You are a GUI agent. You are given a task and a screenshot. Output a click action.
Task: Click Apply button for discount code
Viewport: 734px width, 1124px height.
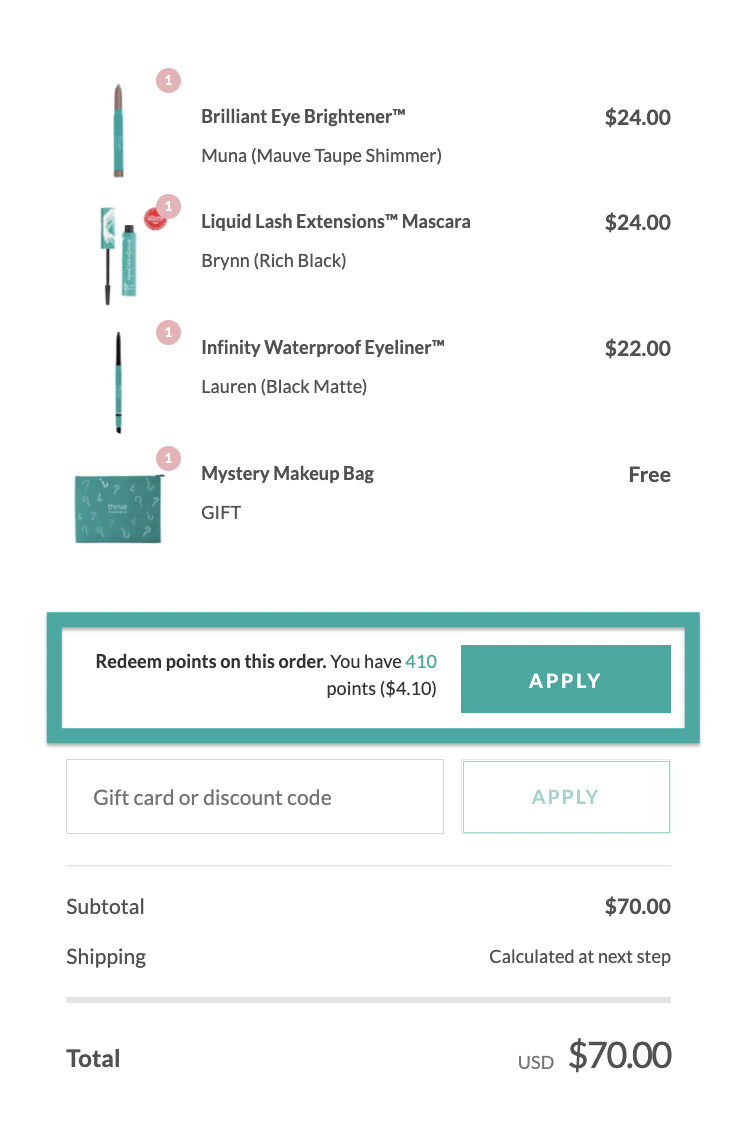click(566, 796)
